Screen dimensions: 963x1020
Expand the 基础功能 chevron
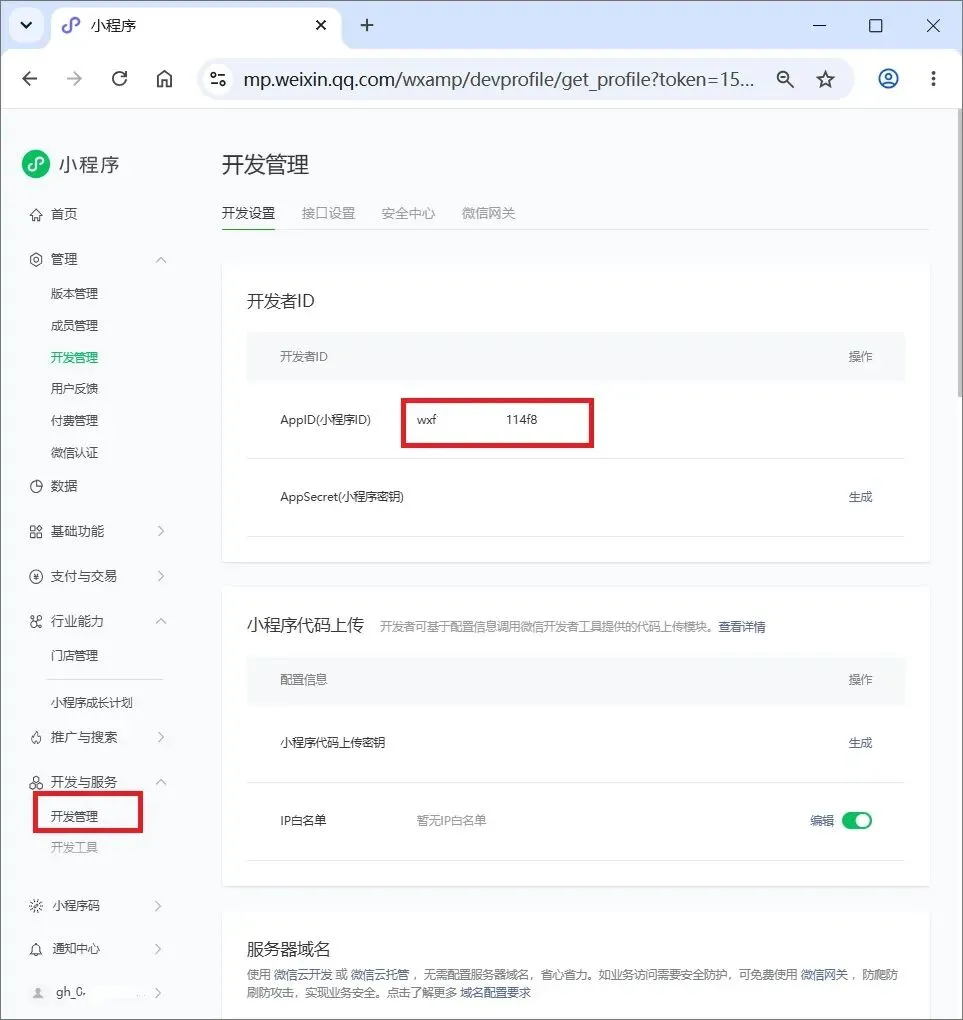click(161, 531)
